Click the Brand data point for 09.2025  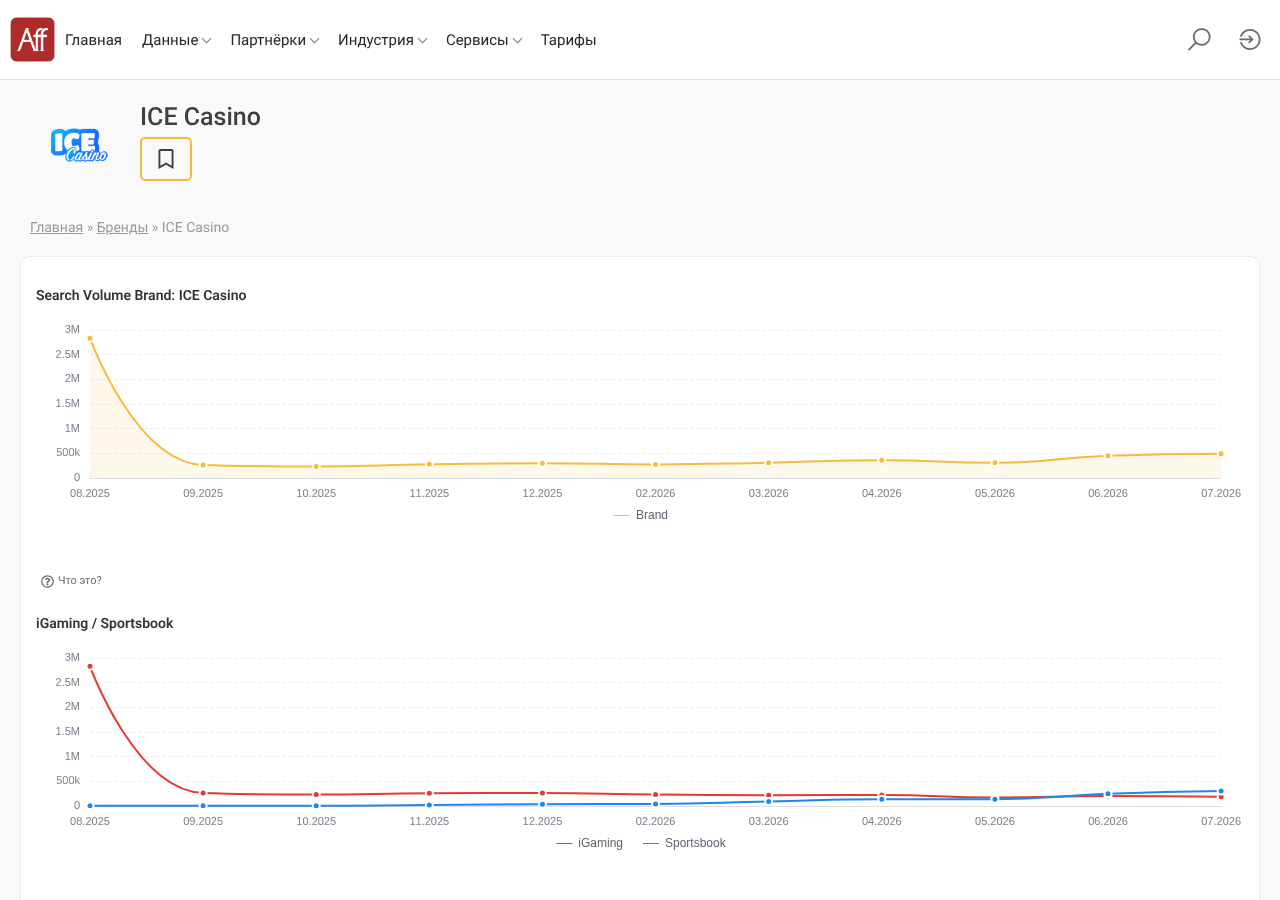click(x=203, y=465)
